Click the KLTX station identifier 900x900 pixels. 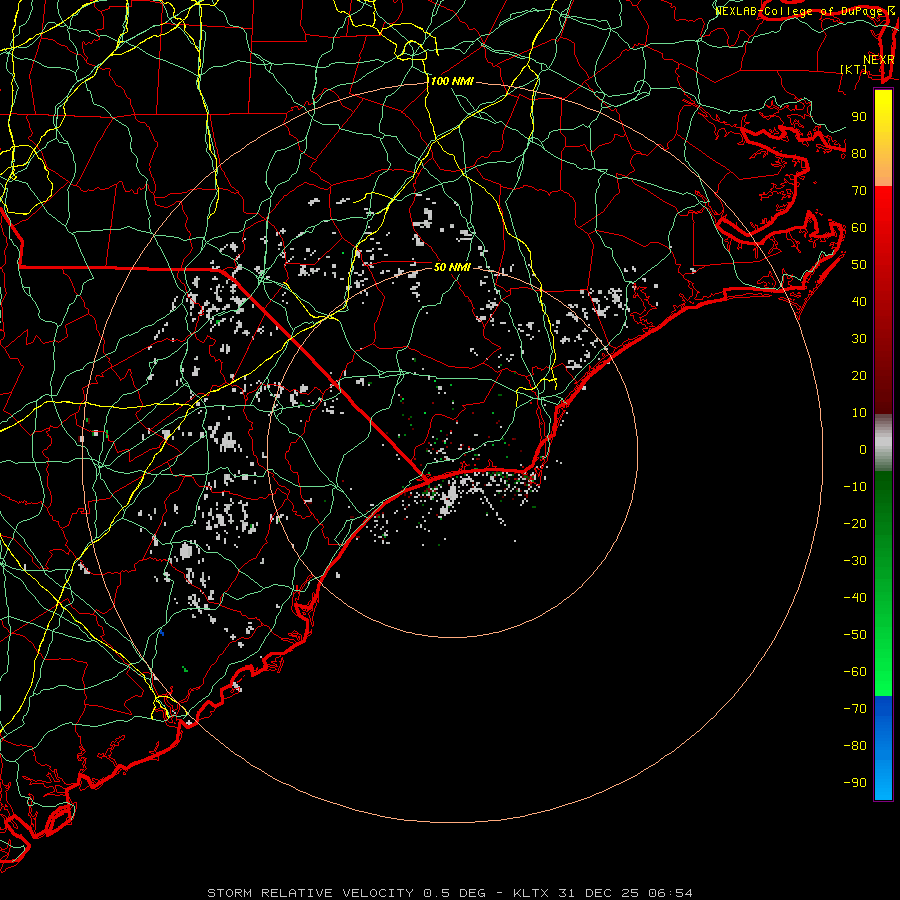[x=531, y=893]
